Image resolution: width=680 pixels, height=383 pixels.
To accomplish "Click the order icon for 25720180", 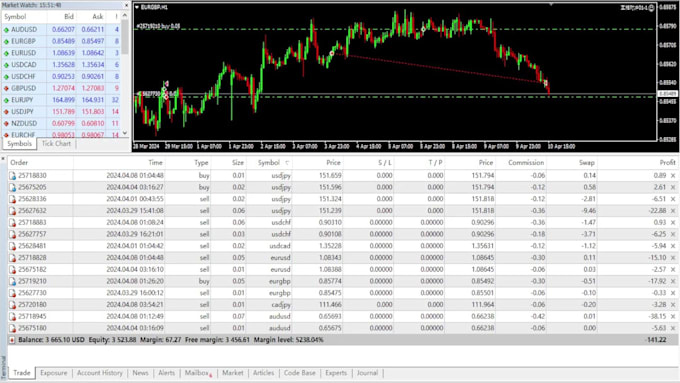I will coord(12,304).
